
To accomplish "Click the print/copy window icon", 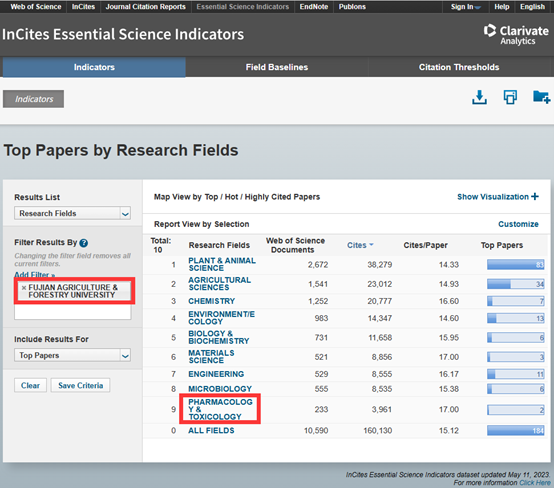I will point(510,97).
